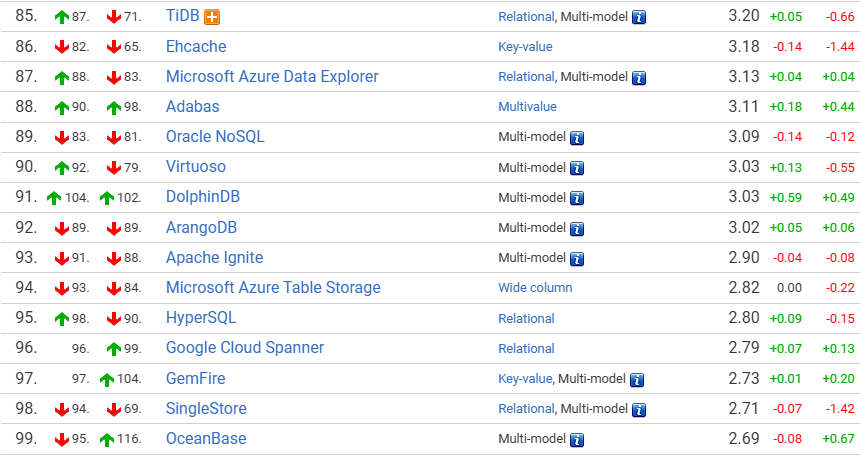Click the info icon beside OceanBase's Multi-model

pyautogui.click(x=577, y=440)
